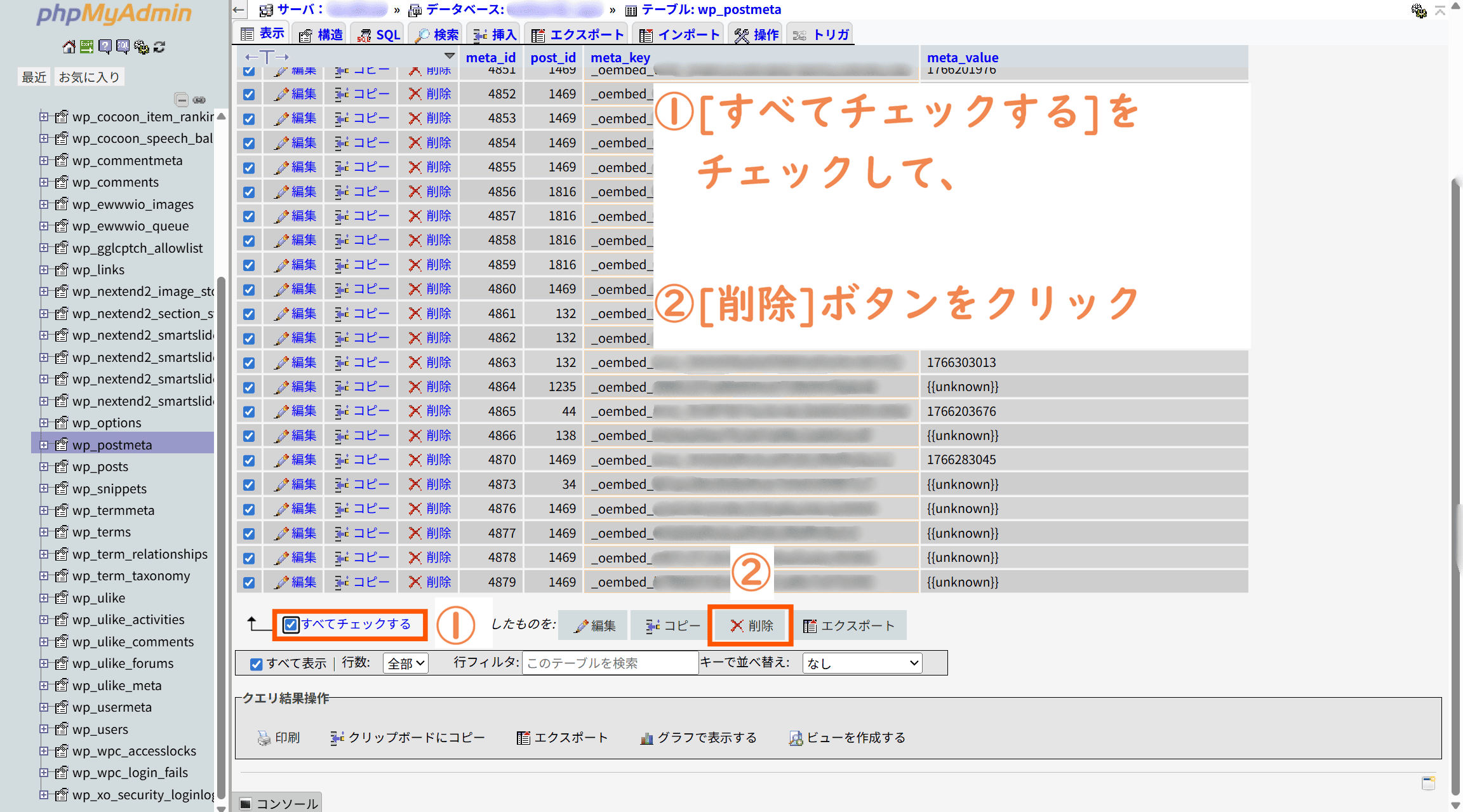Expand the wp_options tree node
Screen dimensions: 1463x812
click(44, 423)
